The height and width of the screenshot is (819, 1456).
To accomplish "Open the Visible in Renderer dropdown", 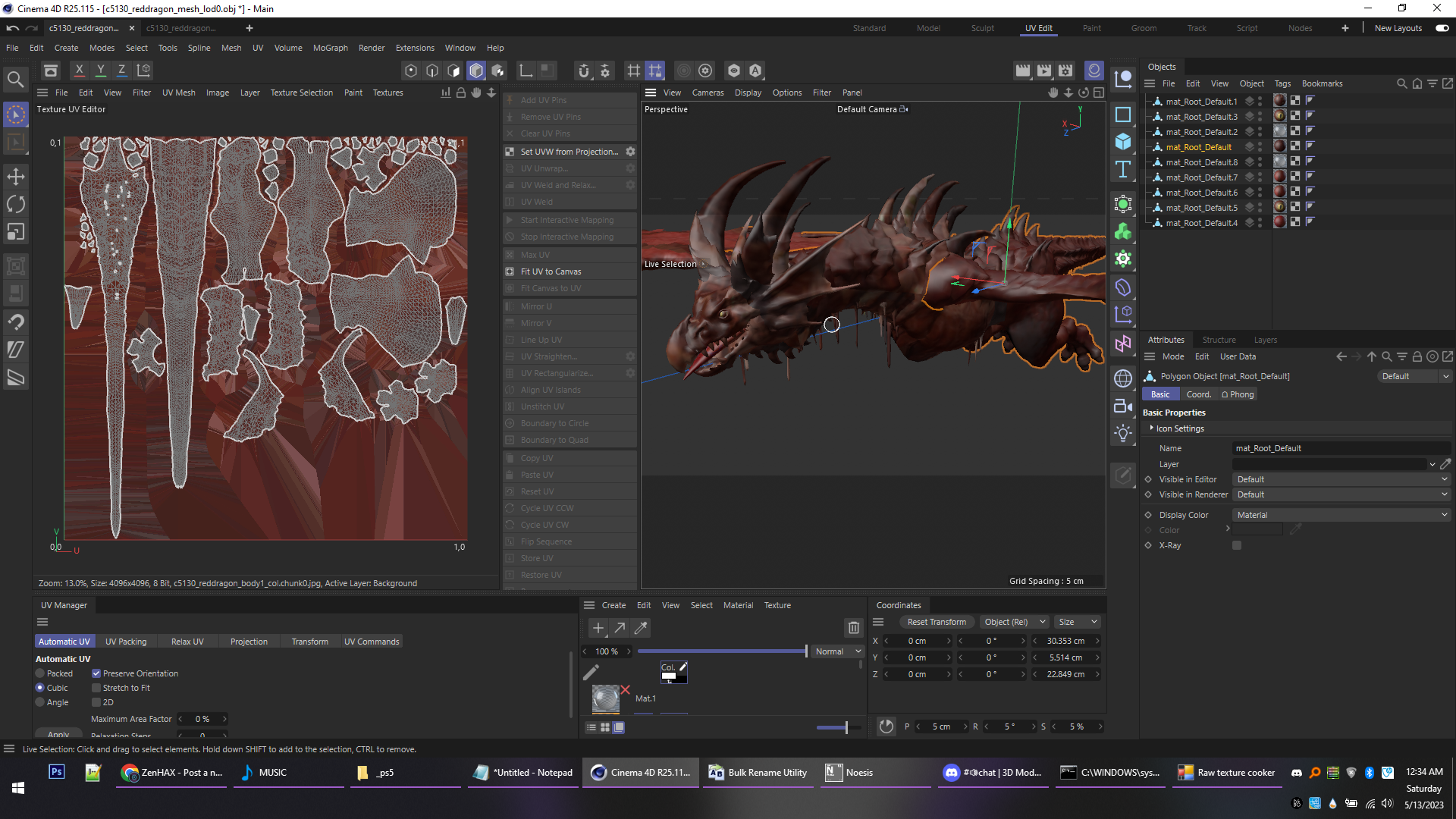I will click(1342, 494).
